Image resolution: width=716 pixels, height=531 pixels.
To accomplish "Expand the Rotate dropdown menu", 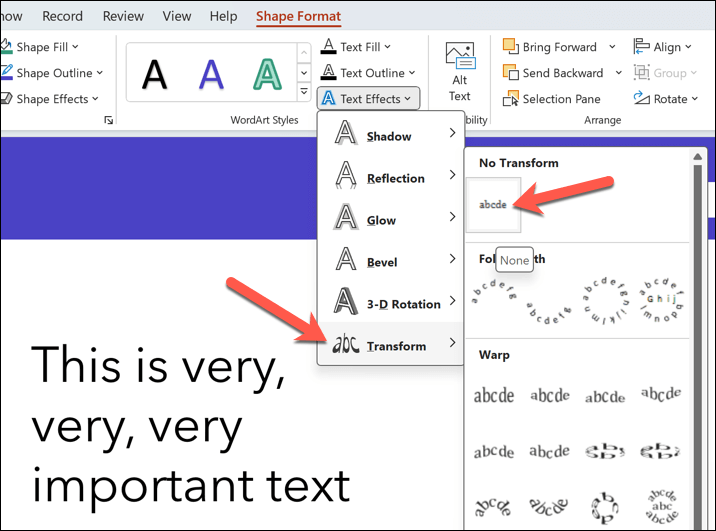I will click(662, 99).
